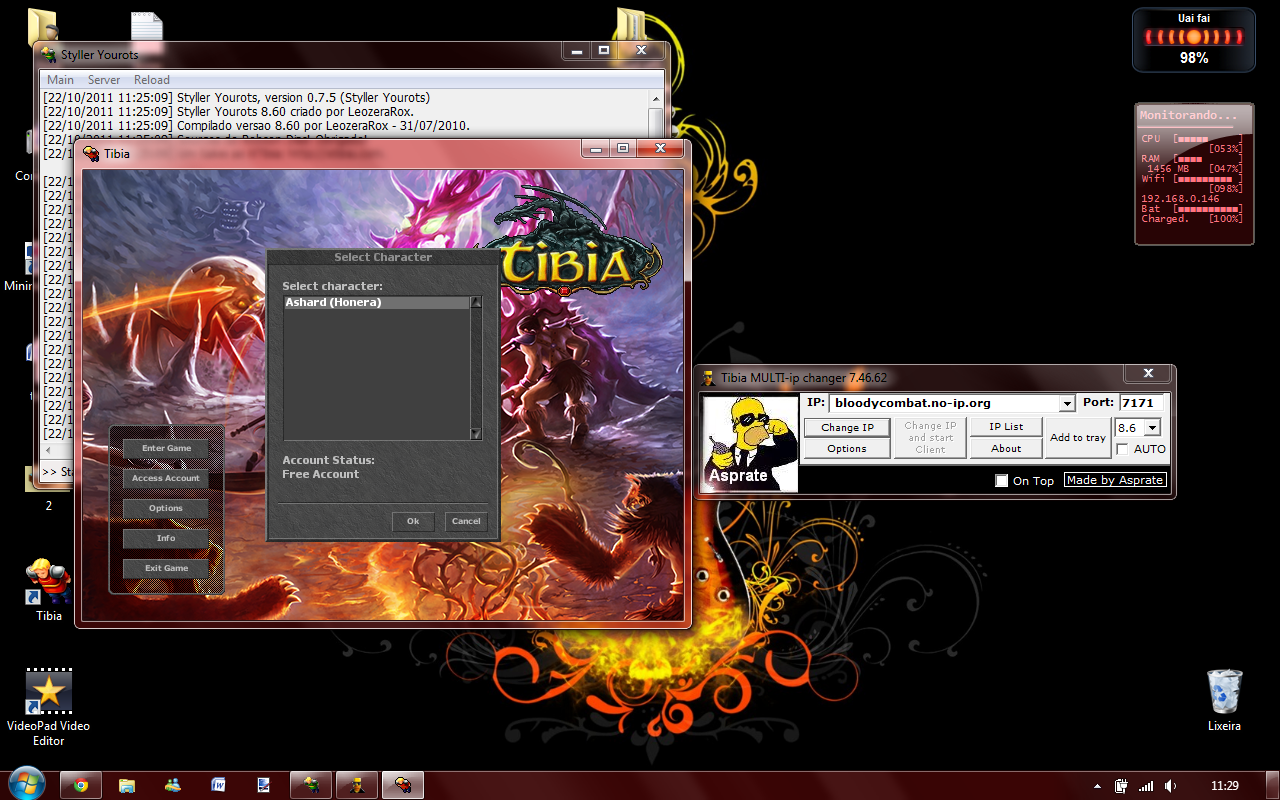Image resolution: width=1280 pixels, height=800 pixels.
Task: Click log line 'Compilado versao 8.60 por LeozeraRox'
Action: click(x=256, y=126)
